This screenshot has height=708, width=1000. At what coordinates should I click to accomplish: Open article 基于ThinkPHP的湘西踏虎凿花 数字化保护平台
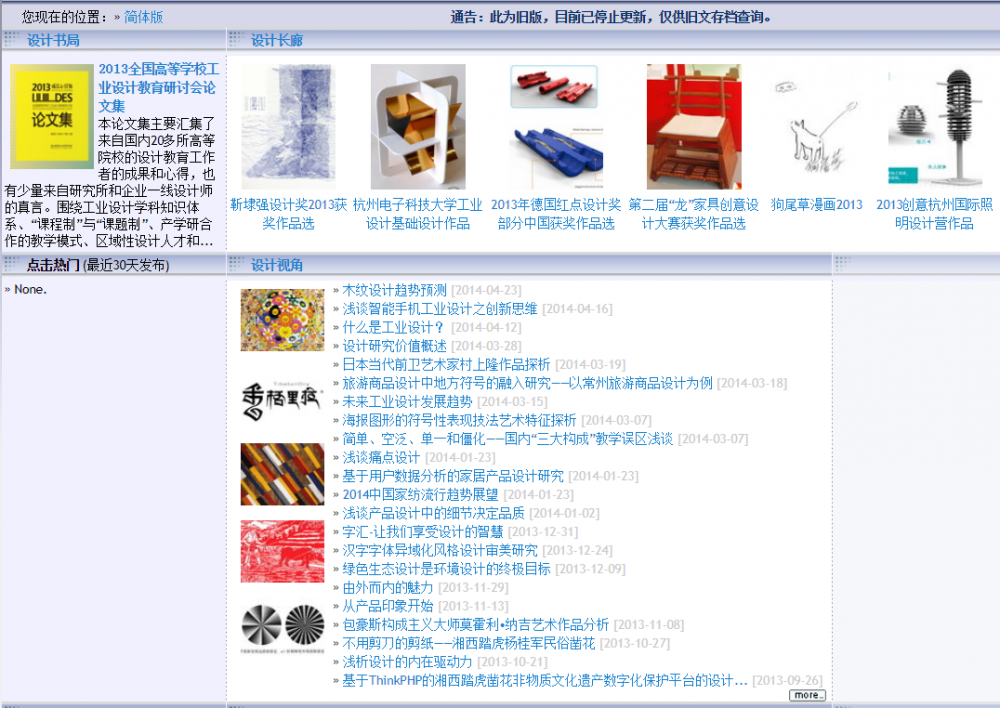point(545,680)
